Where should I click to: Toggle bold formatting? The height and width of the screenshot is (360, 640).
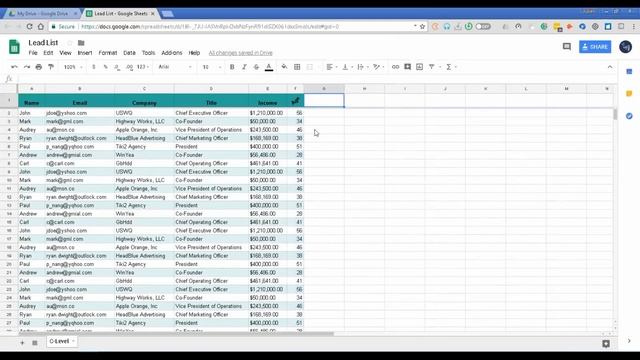[232, 67]
